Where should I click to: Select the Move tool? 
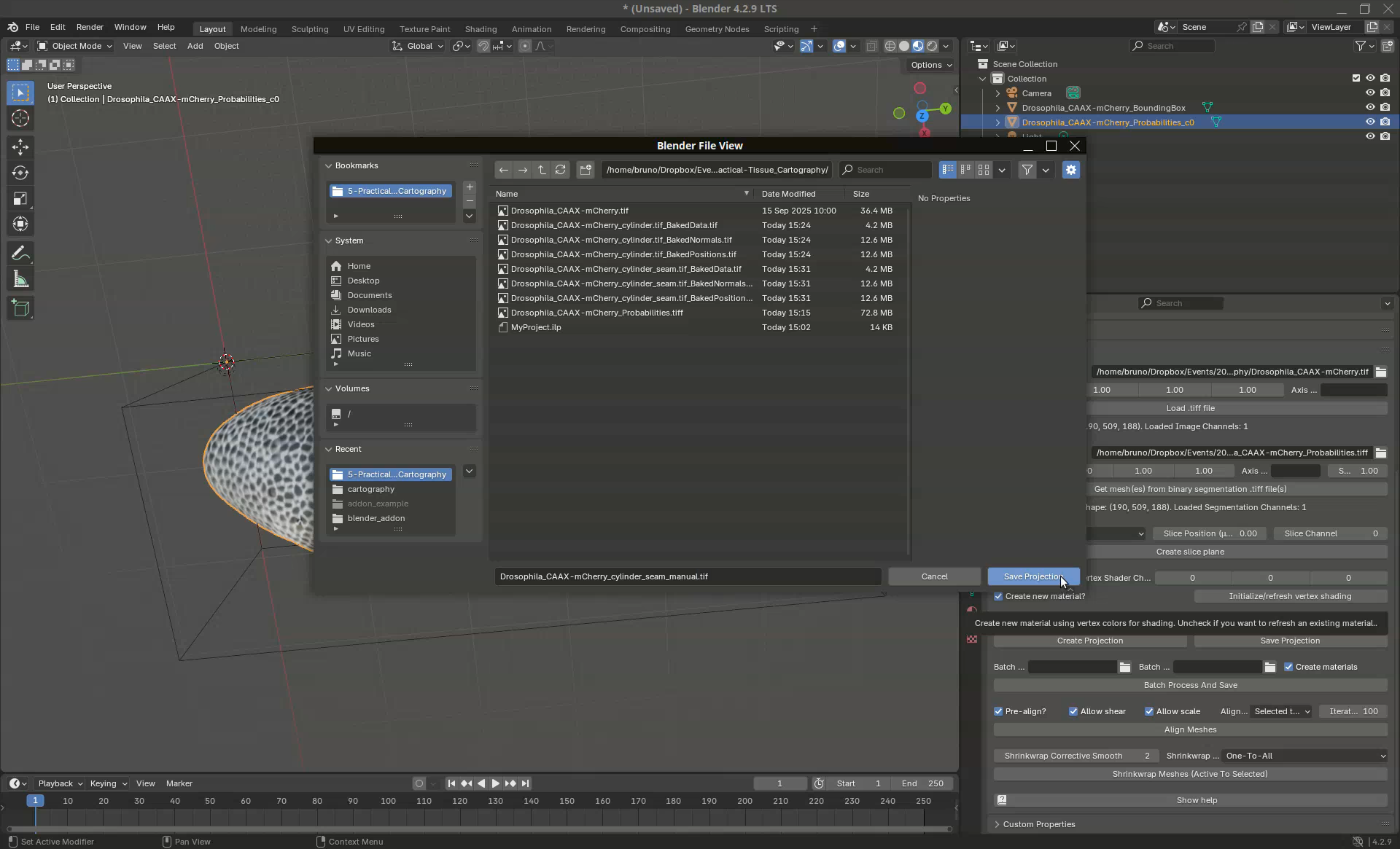tap(20, 147)
